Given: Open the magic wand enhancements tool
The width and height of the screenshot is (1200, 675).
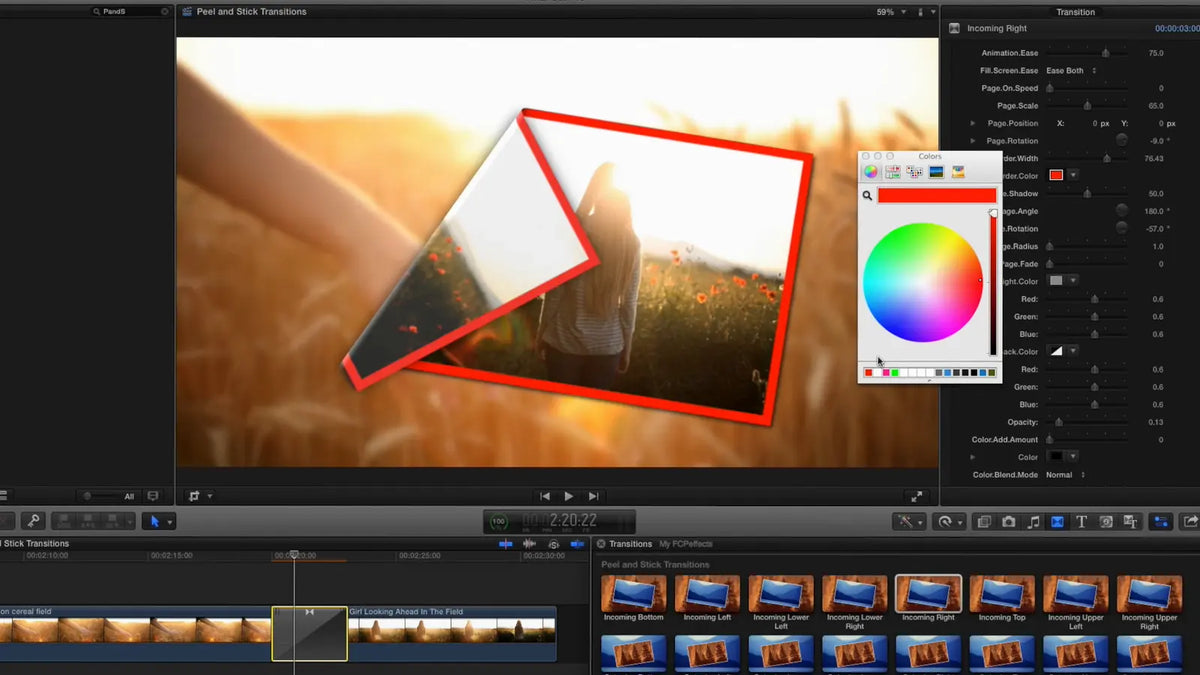Looking at the screenshot, I should pos(906,521).
